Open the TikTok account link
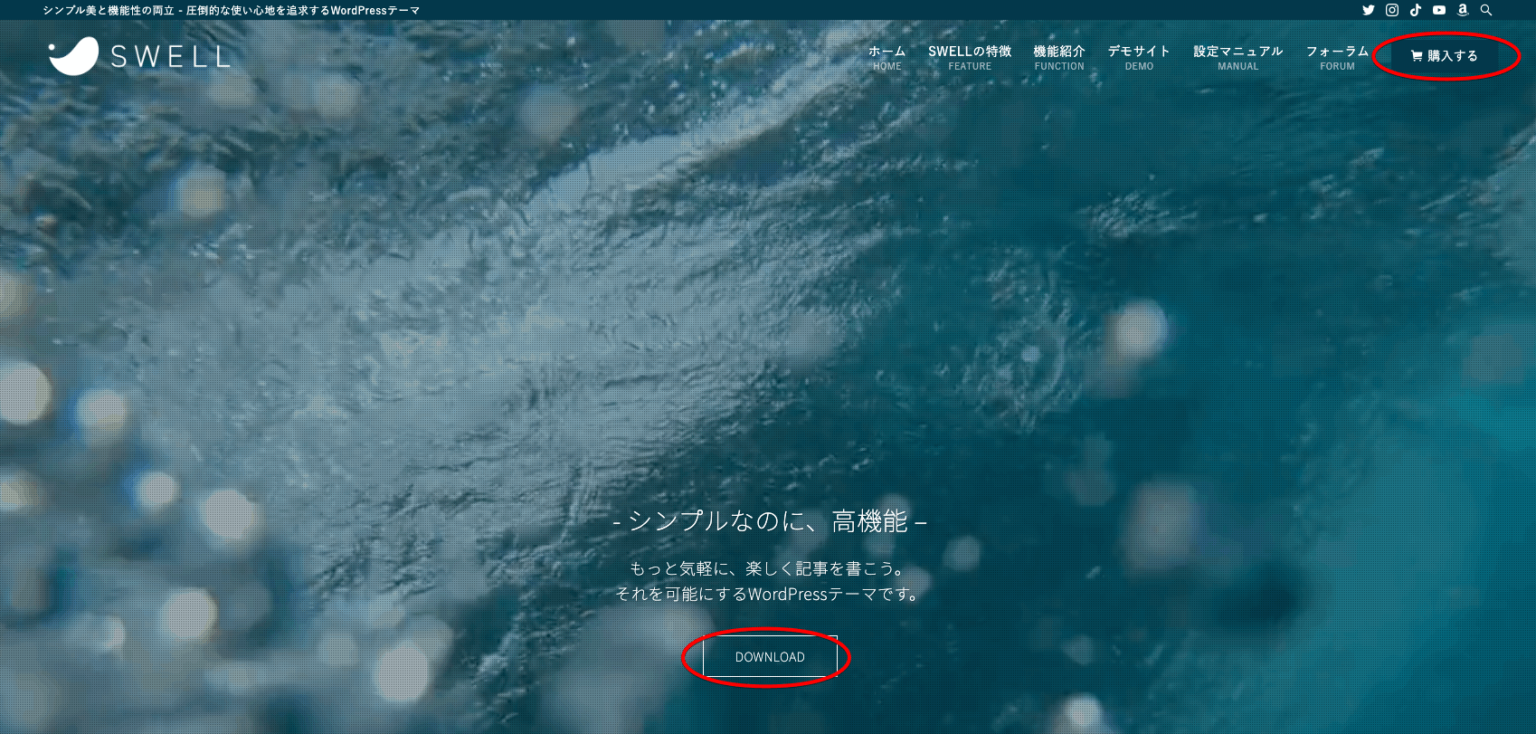 tap(1415, 10)
